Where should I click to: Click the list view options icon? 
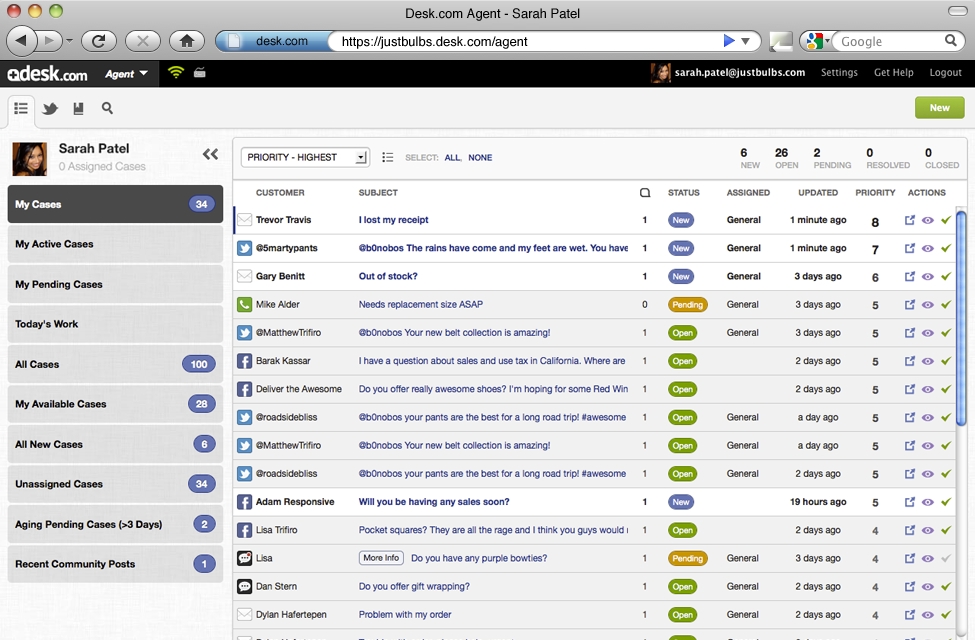[x=387, y=157]
